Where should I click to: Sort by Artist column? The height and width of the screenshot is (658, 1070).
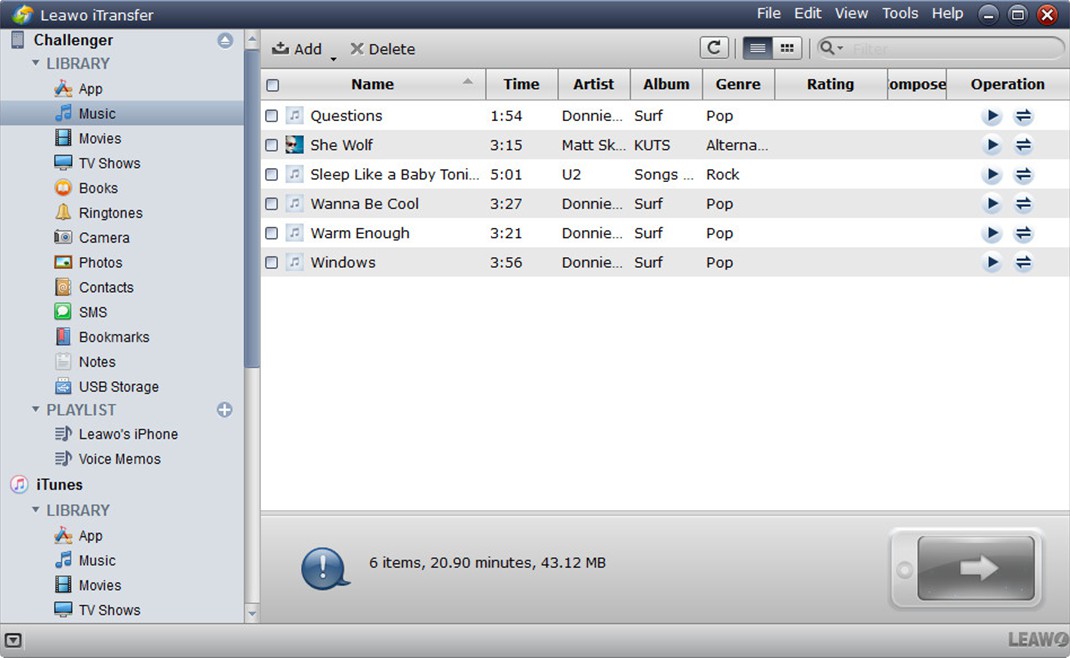pyautogui.click(x=594, y=84)
